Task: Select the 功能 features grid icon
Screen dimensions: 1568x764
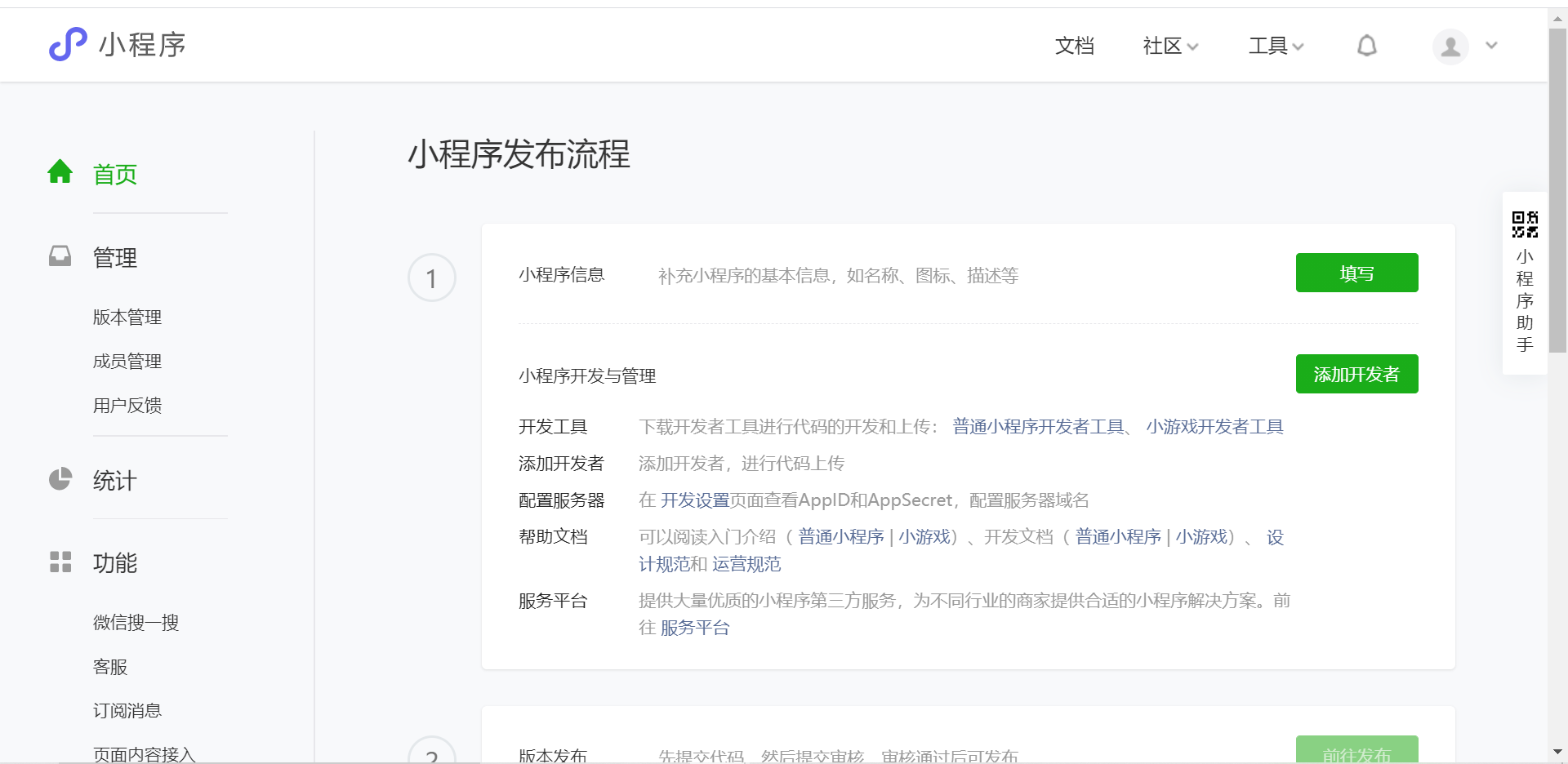Action: (x=60, y=562)
